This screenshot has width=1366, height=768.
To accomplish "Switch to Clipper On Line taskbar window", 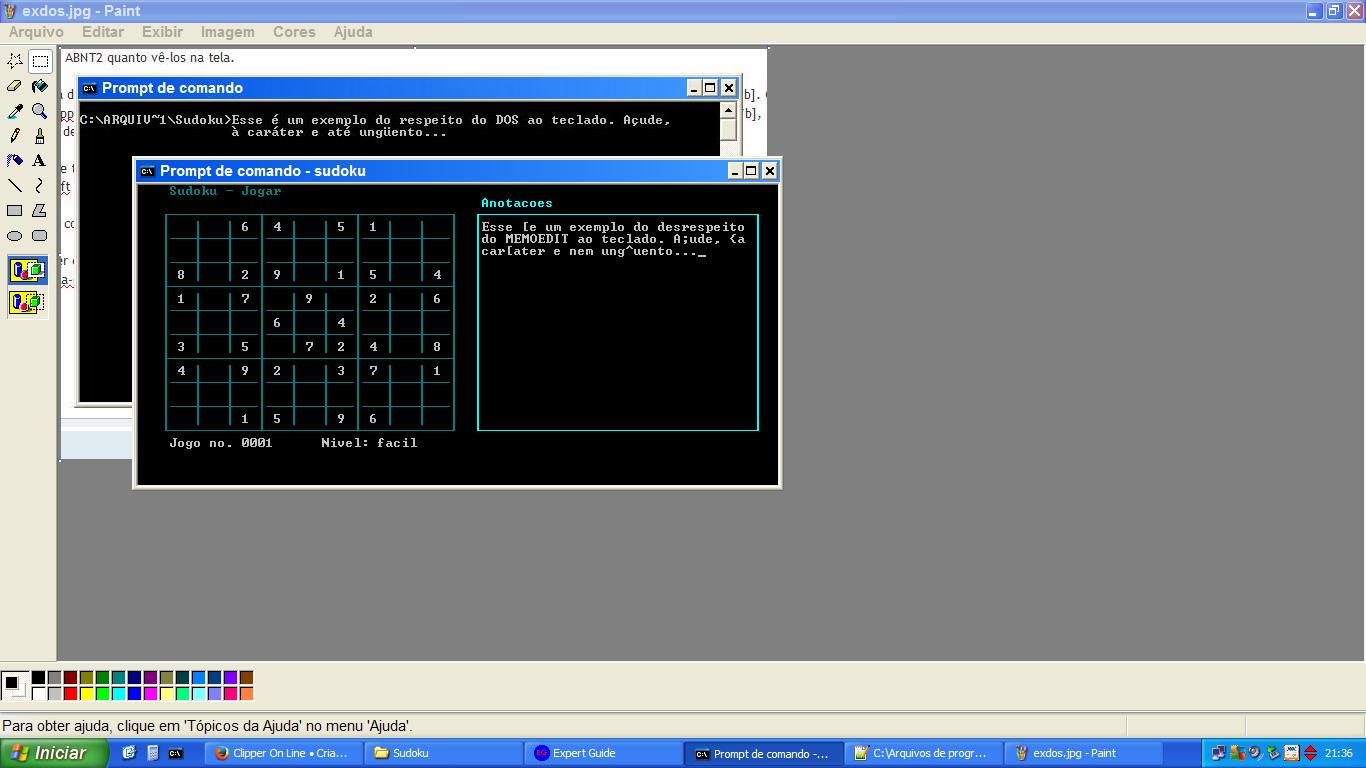I will coord(283,753).
